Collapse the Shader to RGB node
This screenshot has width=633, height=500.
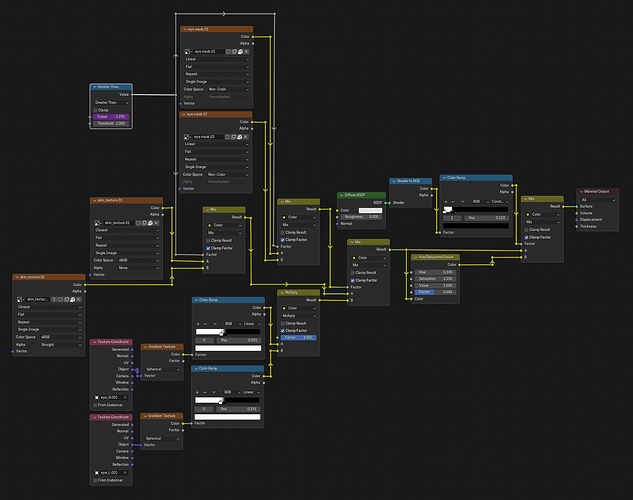click(394, 181)
